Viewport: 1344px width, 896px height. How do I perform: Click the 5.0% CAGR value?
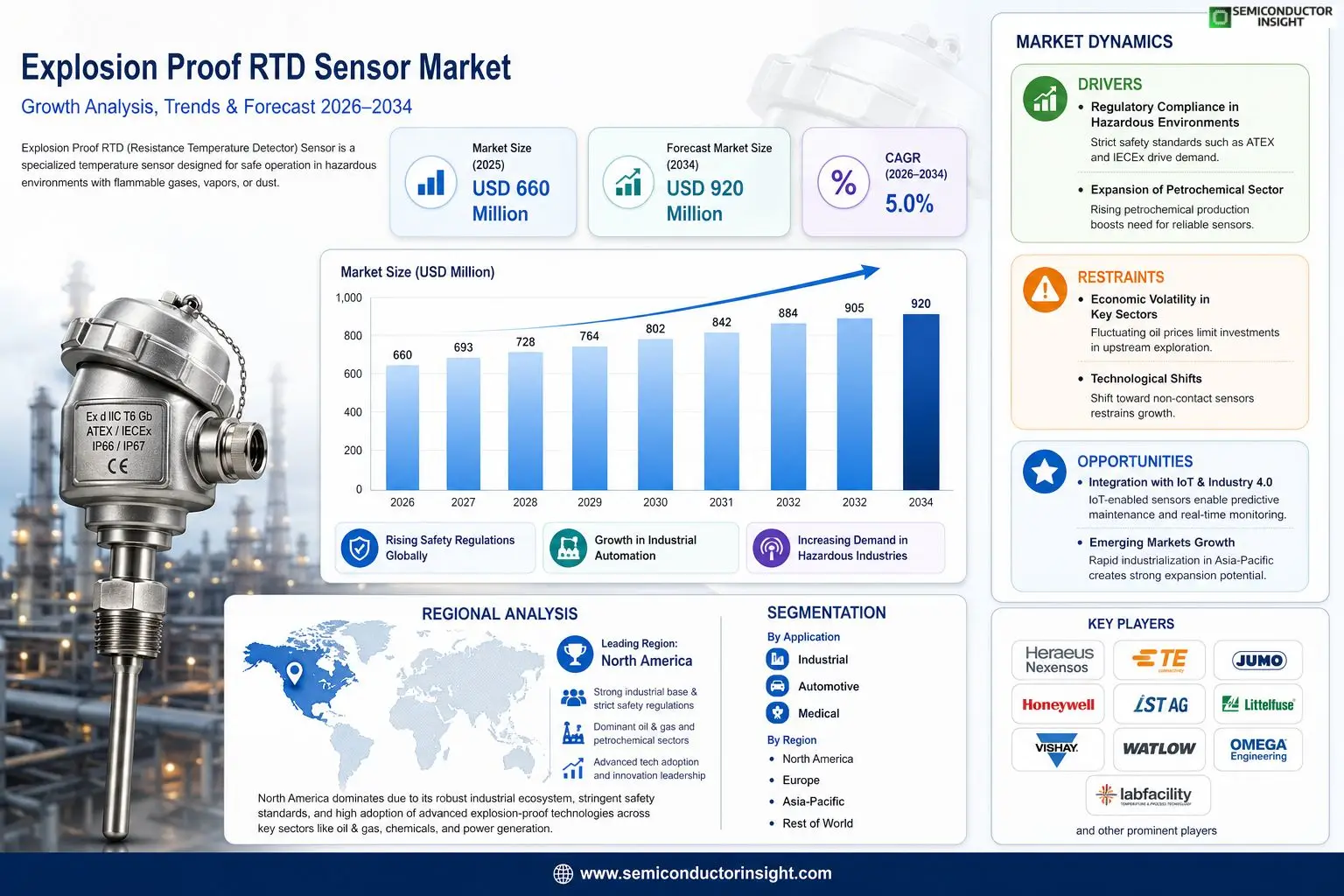pos(909,204)
